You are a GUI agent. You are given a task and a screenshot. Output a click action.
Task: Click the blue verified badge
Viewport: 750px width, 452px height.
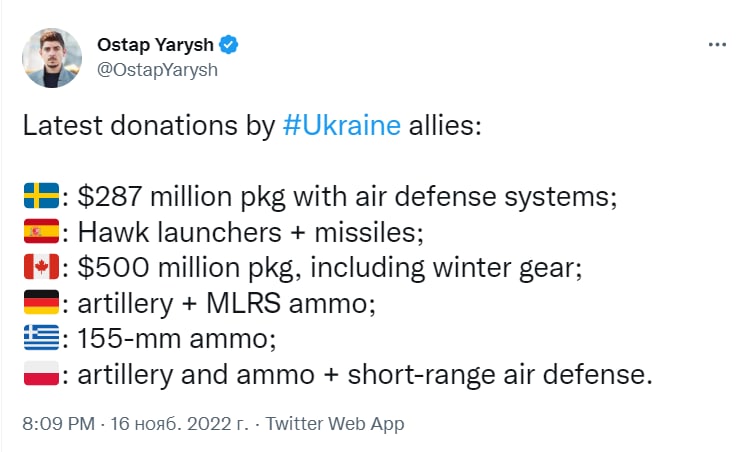230,45
